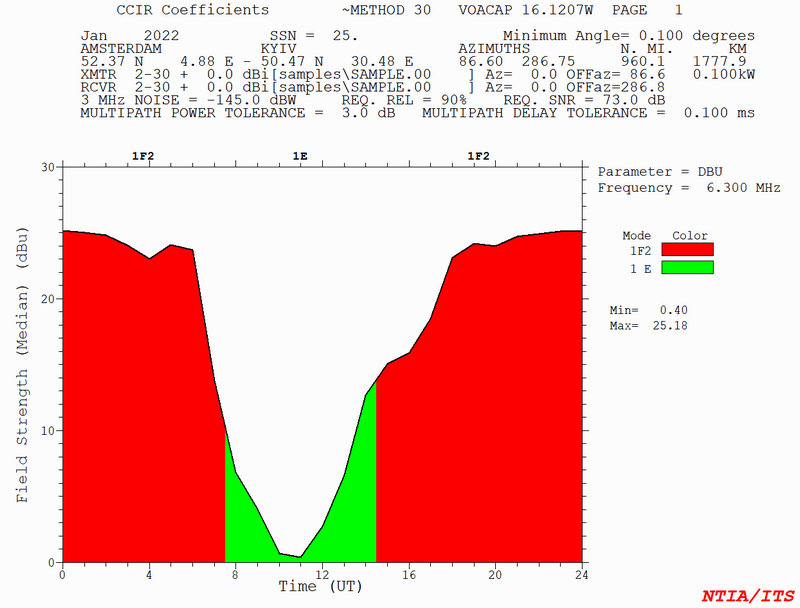Click the KYIV receiver location name
Image resolution: width=800 pixels, height=608 pixels.
coord(278,49)
